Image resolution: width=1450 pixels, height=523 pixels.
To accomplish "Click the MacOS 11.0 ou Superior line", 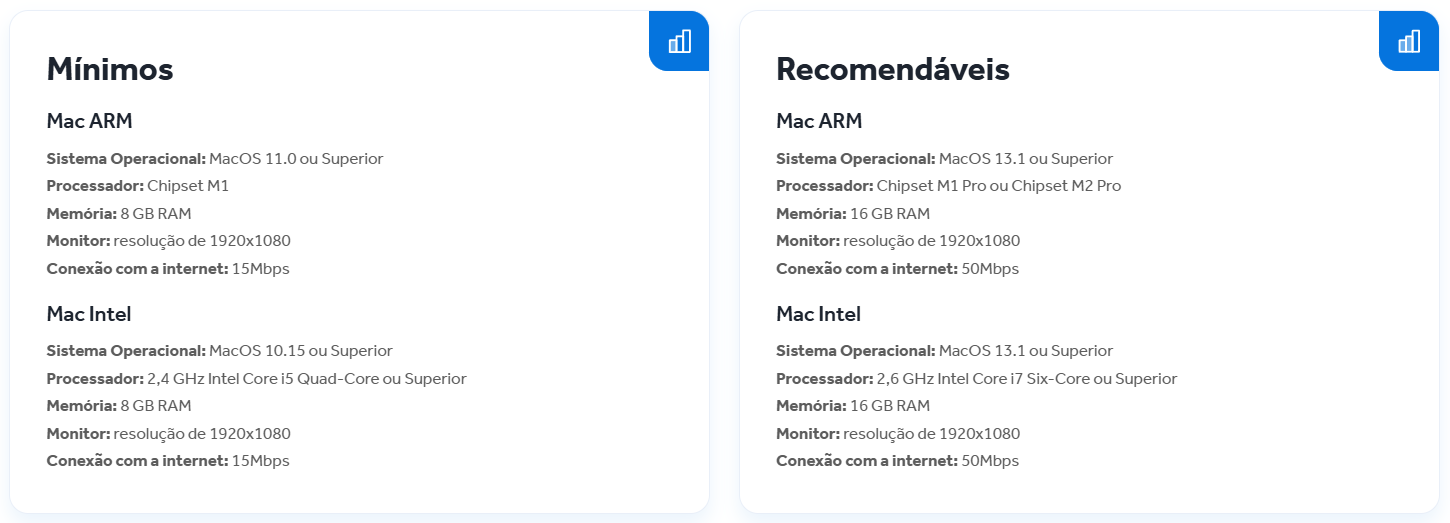I will (x=215, y=158).
